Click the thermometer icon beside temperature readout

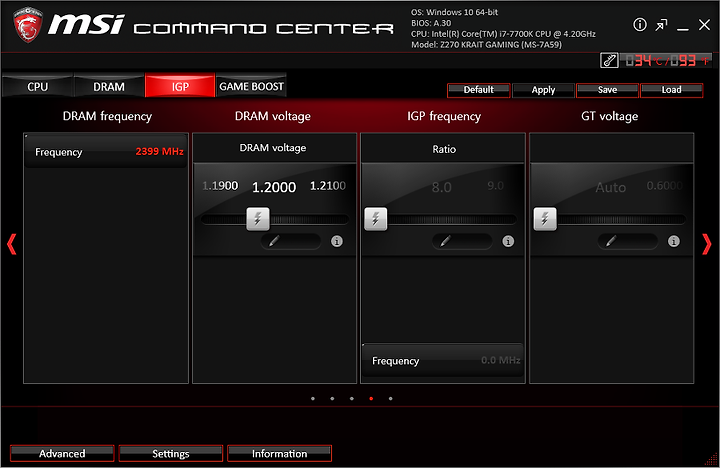click(609, 60)
